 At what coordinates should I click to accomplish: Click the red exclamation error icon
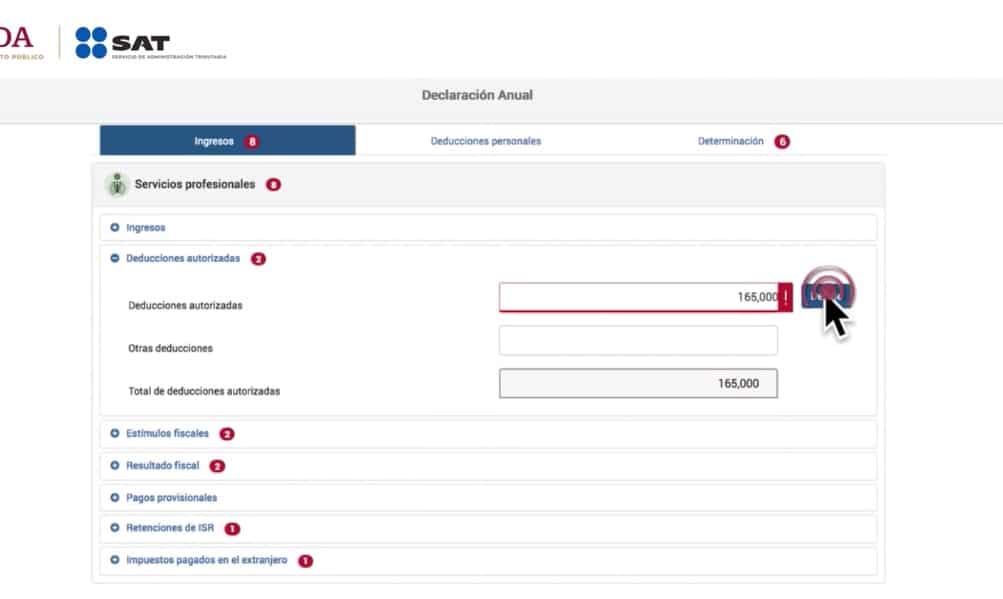785,297
